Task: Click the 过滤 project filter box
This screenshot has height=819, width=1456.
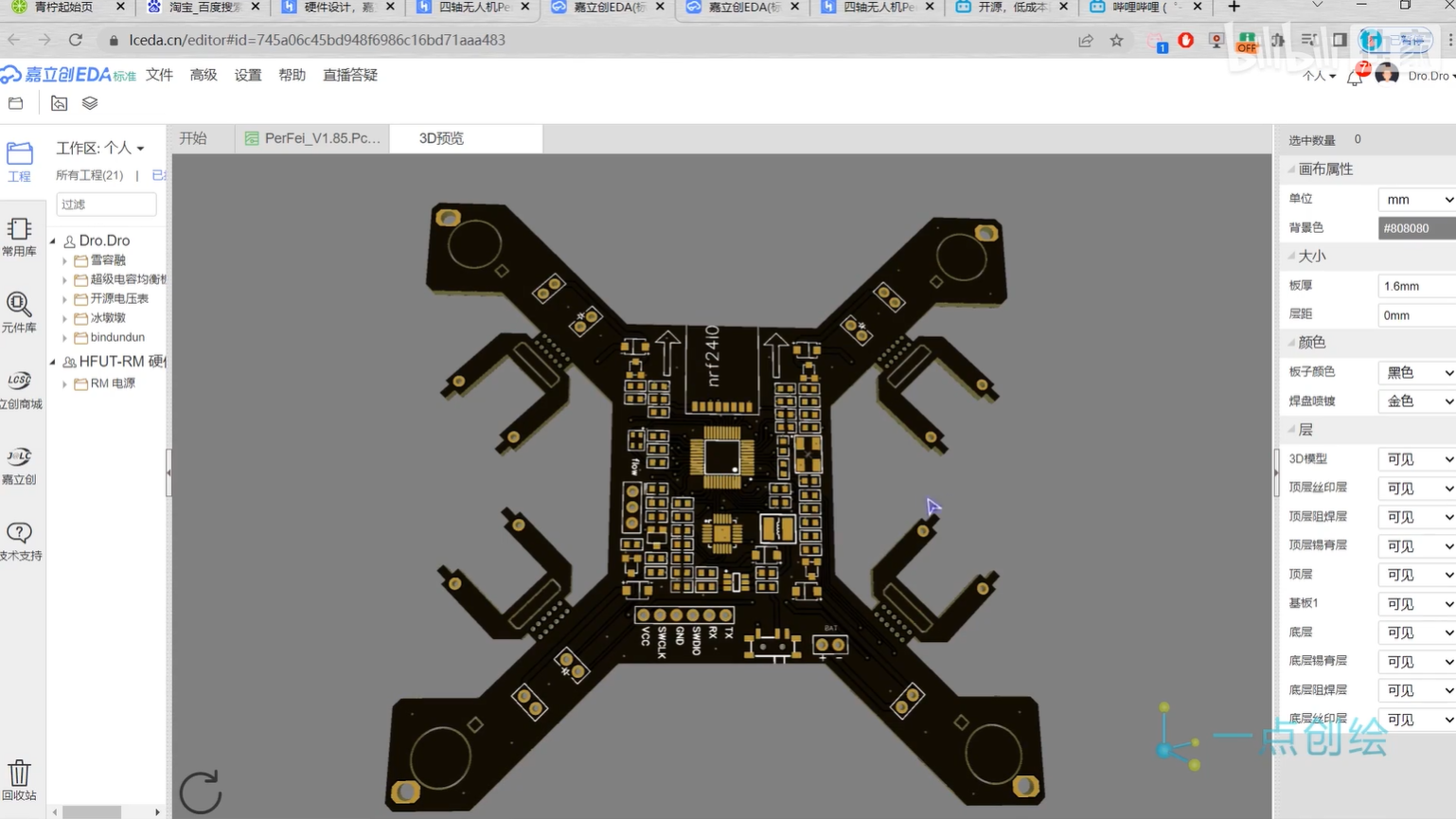Action: 106,205
